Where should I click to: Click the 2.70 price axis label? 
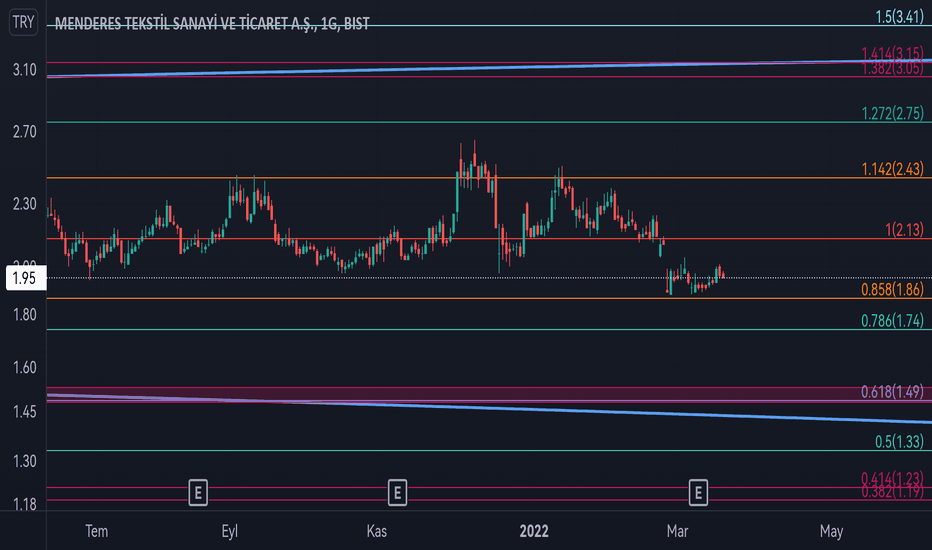tap(24, 131)
